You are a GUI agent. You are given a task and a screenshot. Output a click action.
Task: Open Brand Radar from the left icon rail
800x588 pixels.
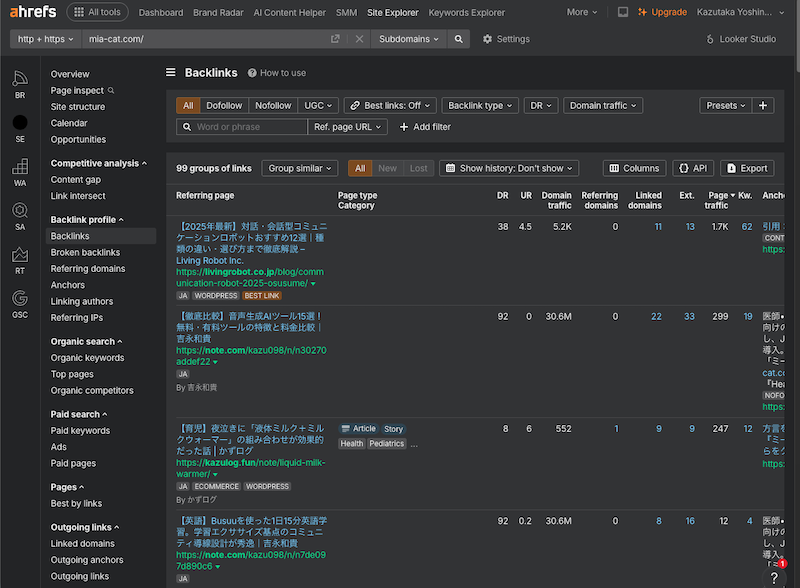(x=20, y=80)
